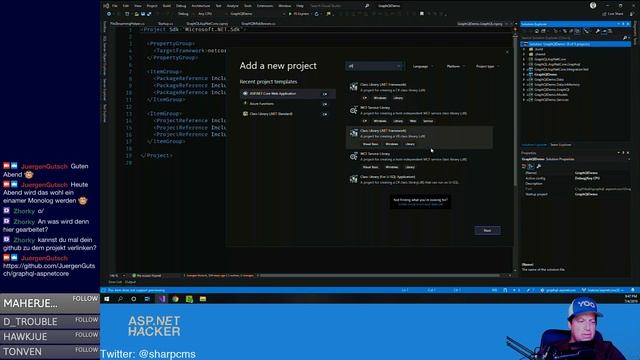This screenshot has height=360, width=640.
Task: Click the Active config row in Properties
Action: click(x=576, y=178)
